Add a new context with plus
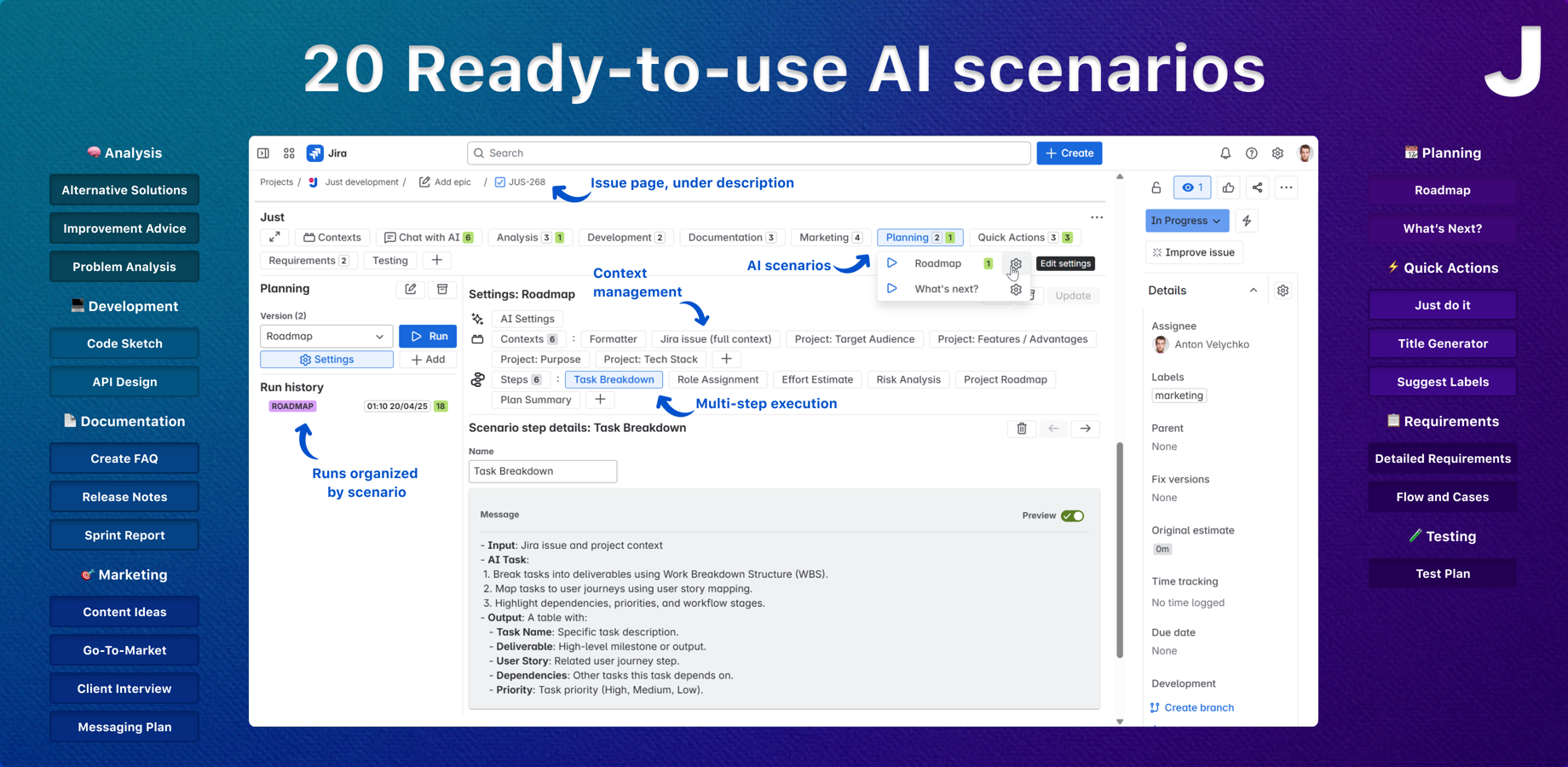The width and height of the screenshot is (1568, 767). tap(726, 360)
